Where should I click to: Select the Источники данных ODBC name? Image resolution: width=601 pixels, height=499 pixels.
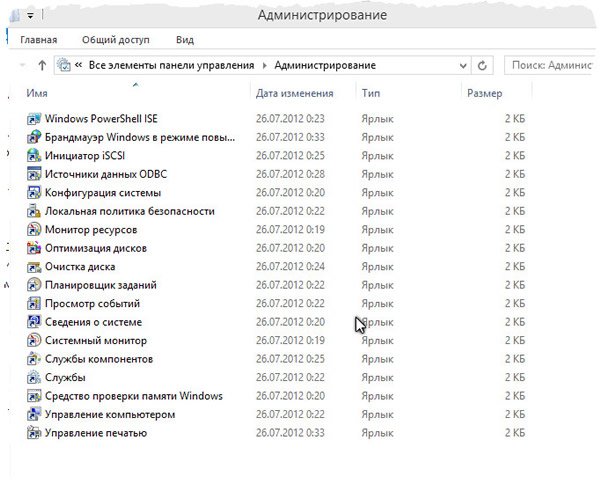point(106,174)
